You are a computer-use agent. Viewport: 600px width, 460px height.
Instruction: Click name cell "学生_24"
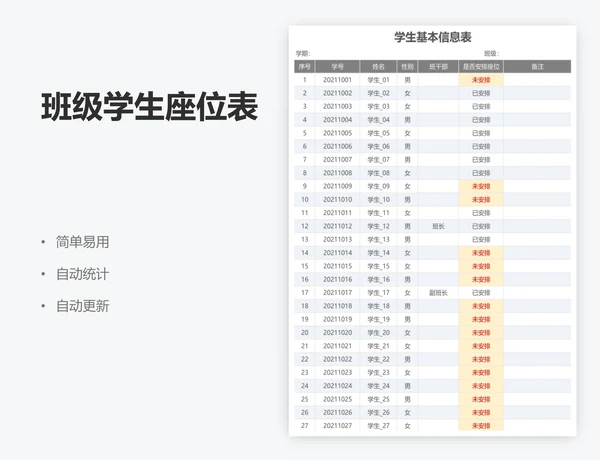click(378, 386)
